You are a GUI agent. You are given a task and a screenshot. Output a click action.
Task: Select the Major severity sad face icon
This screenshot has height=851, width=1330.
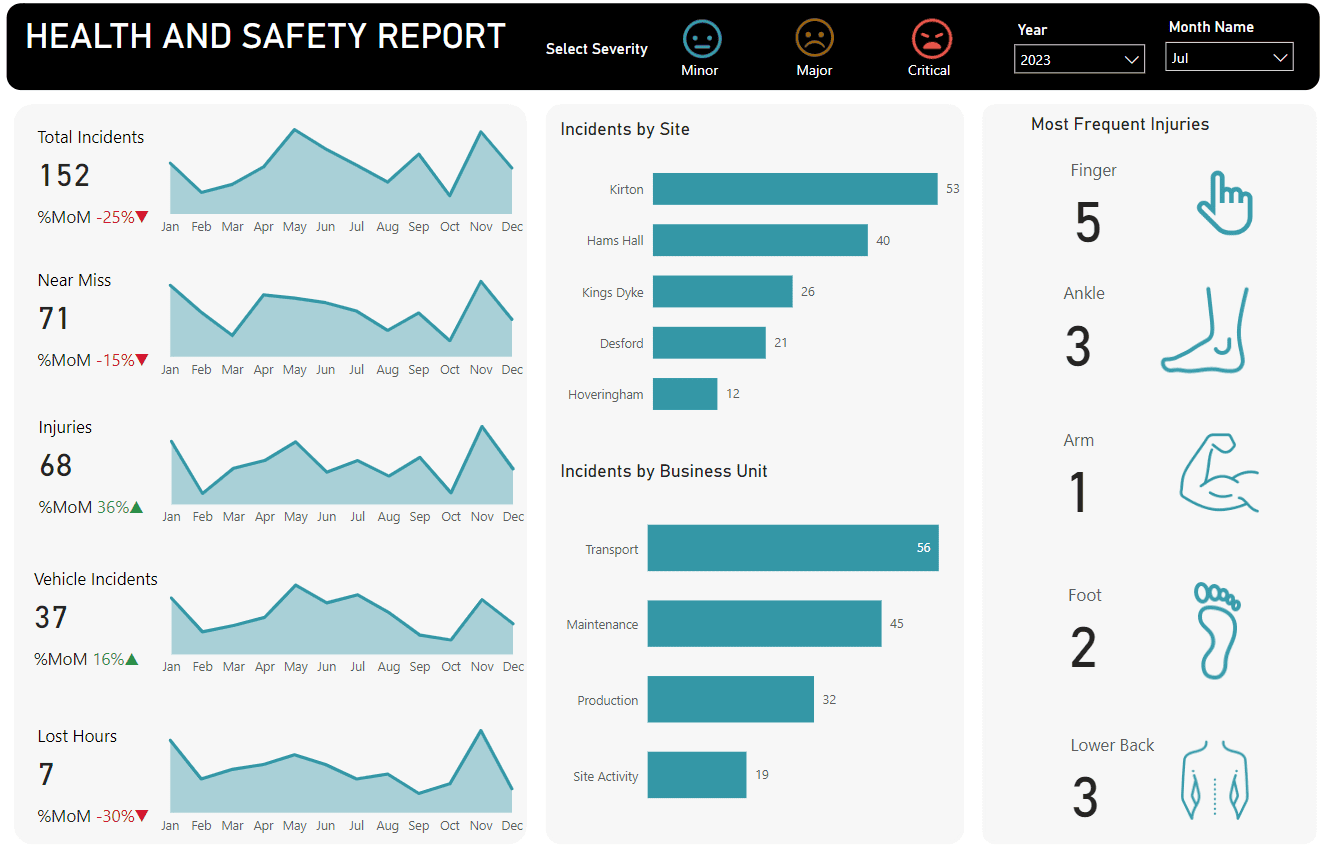coord(814,39)
